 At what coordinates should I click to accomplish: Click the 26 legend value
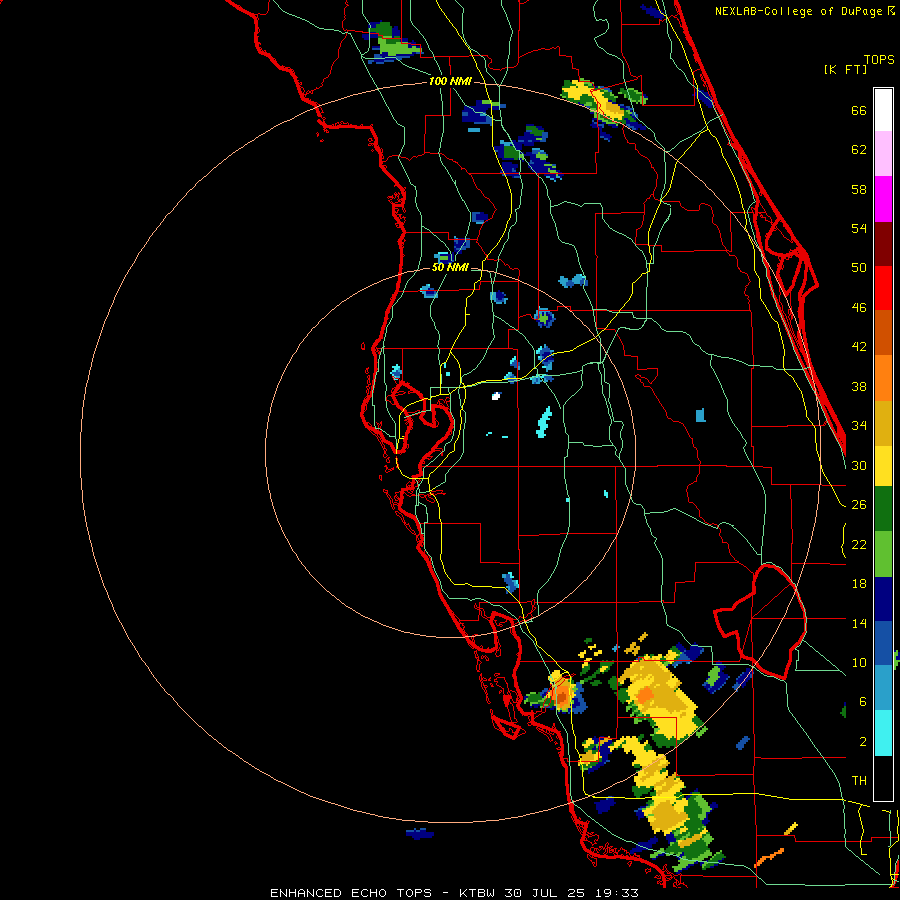coord(859,505)
